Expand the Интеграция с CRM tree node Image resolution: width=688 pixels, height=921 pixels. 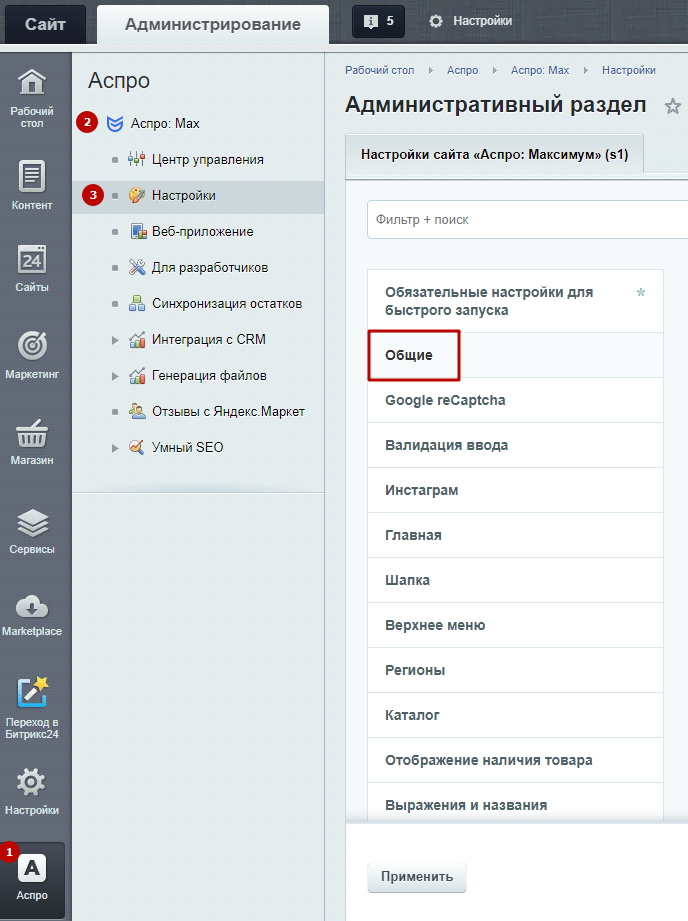[115, 340]
